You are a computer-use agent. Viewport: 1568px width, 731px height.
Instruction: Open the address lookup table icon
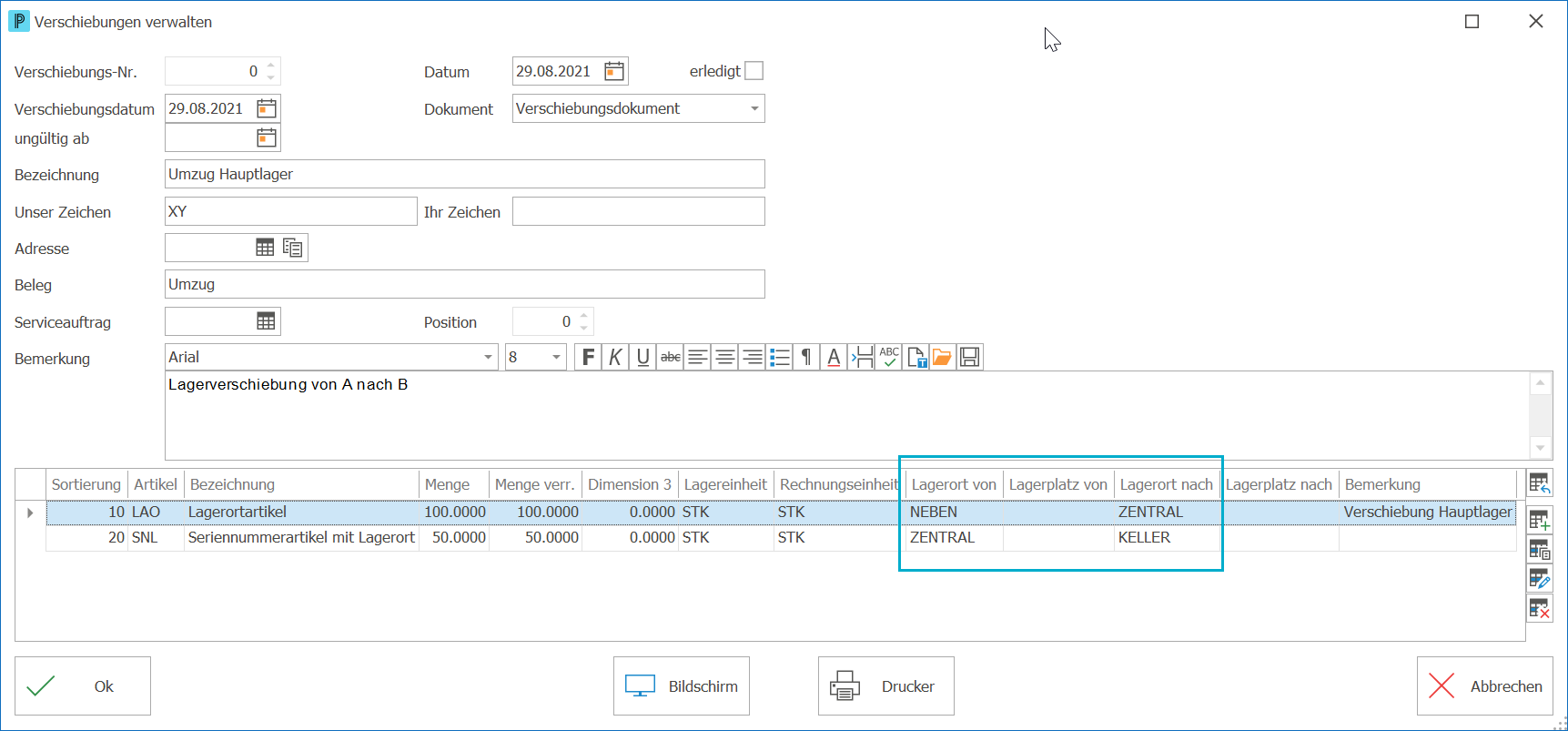tap(265, 248)
